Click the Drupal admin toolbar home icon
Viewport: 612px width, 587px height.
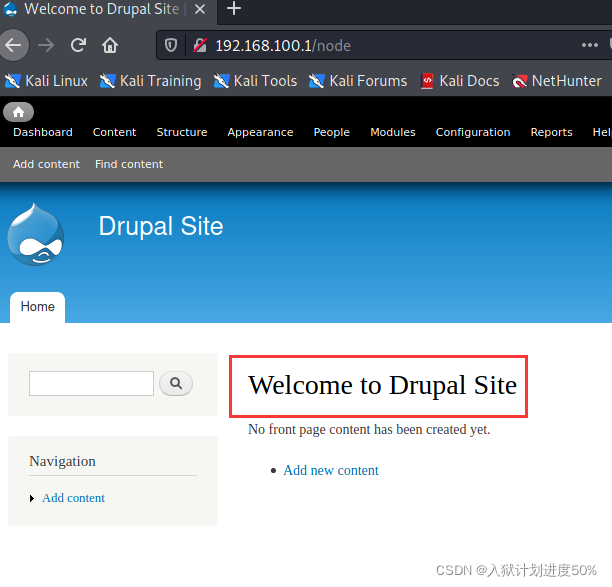(18, 112)
